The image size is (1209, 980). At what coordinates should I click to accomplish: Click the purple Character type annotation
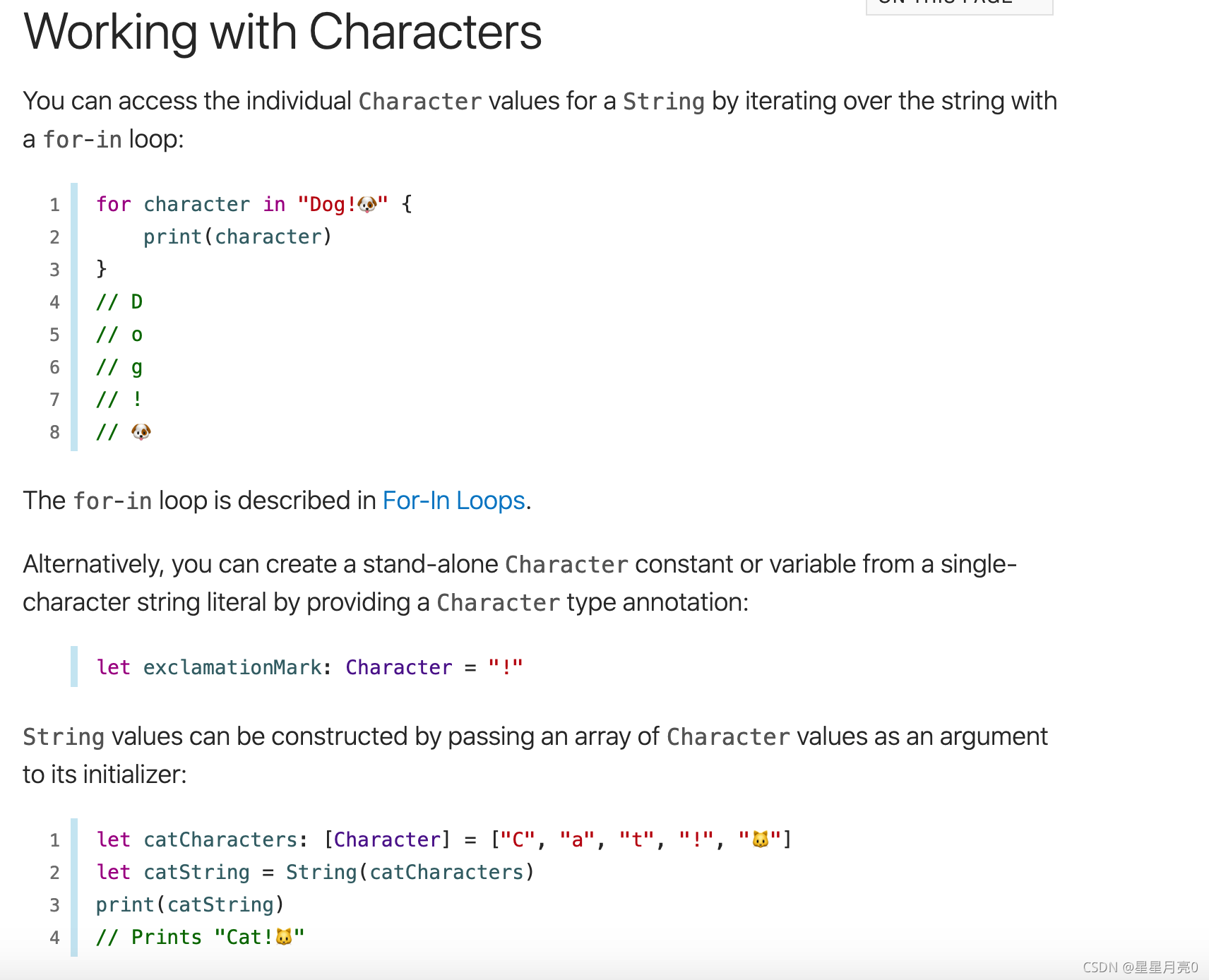[x=399, y=667]
